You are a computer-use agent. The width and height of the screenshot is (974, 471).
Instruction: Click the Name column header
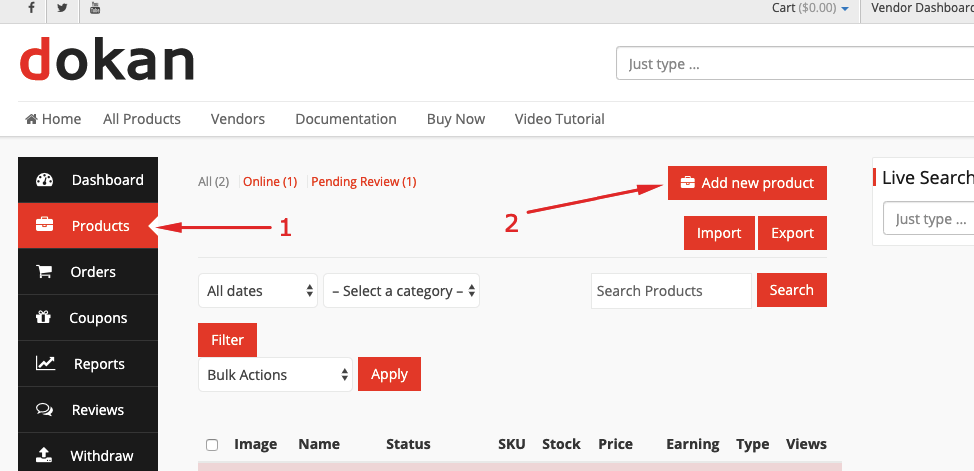coord(319,444)
